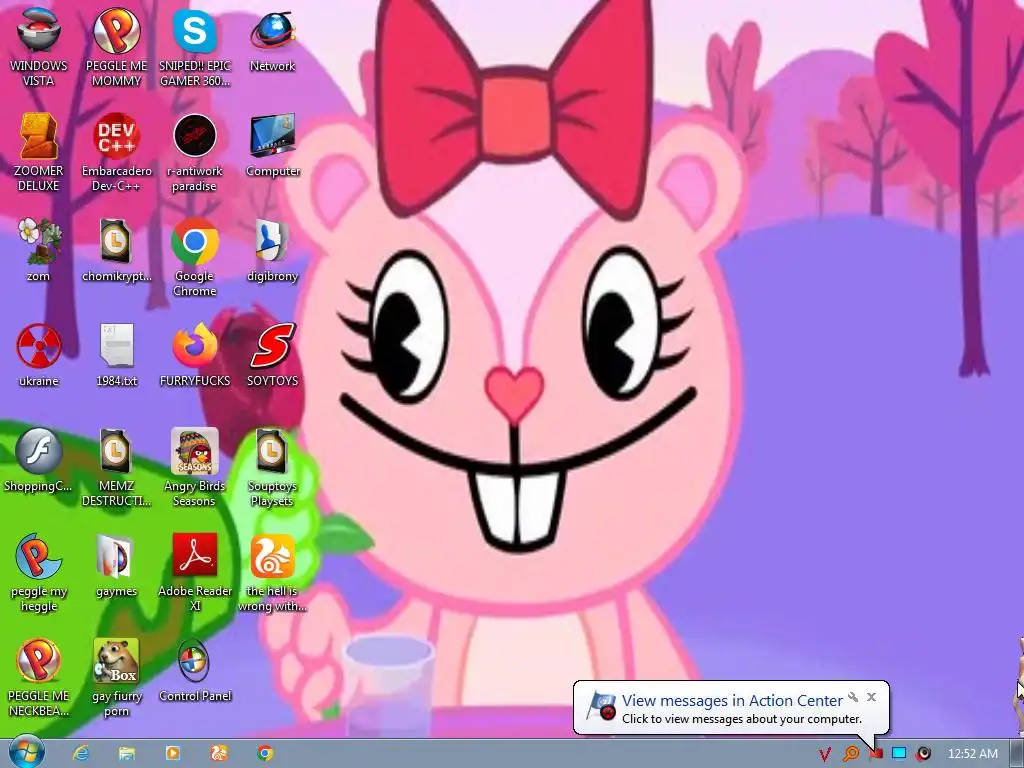Viewport: 1024px width, 768px height.
Task: Select the Skype icon labeled SNIPED!! EPIC GAMER
Action: (x=195, y=47)
